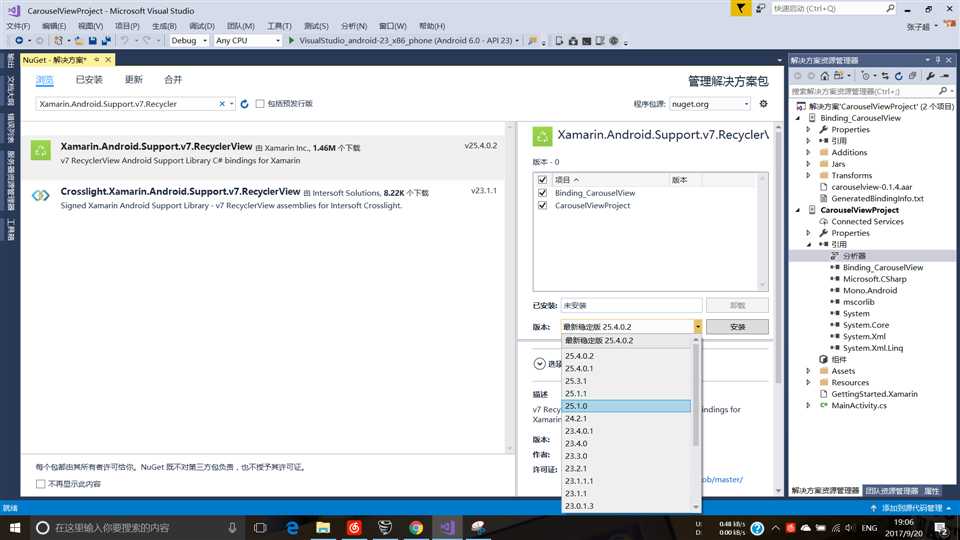Click the Open File toolbar icon

pyautogui.click(x=79, y=40)
